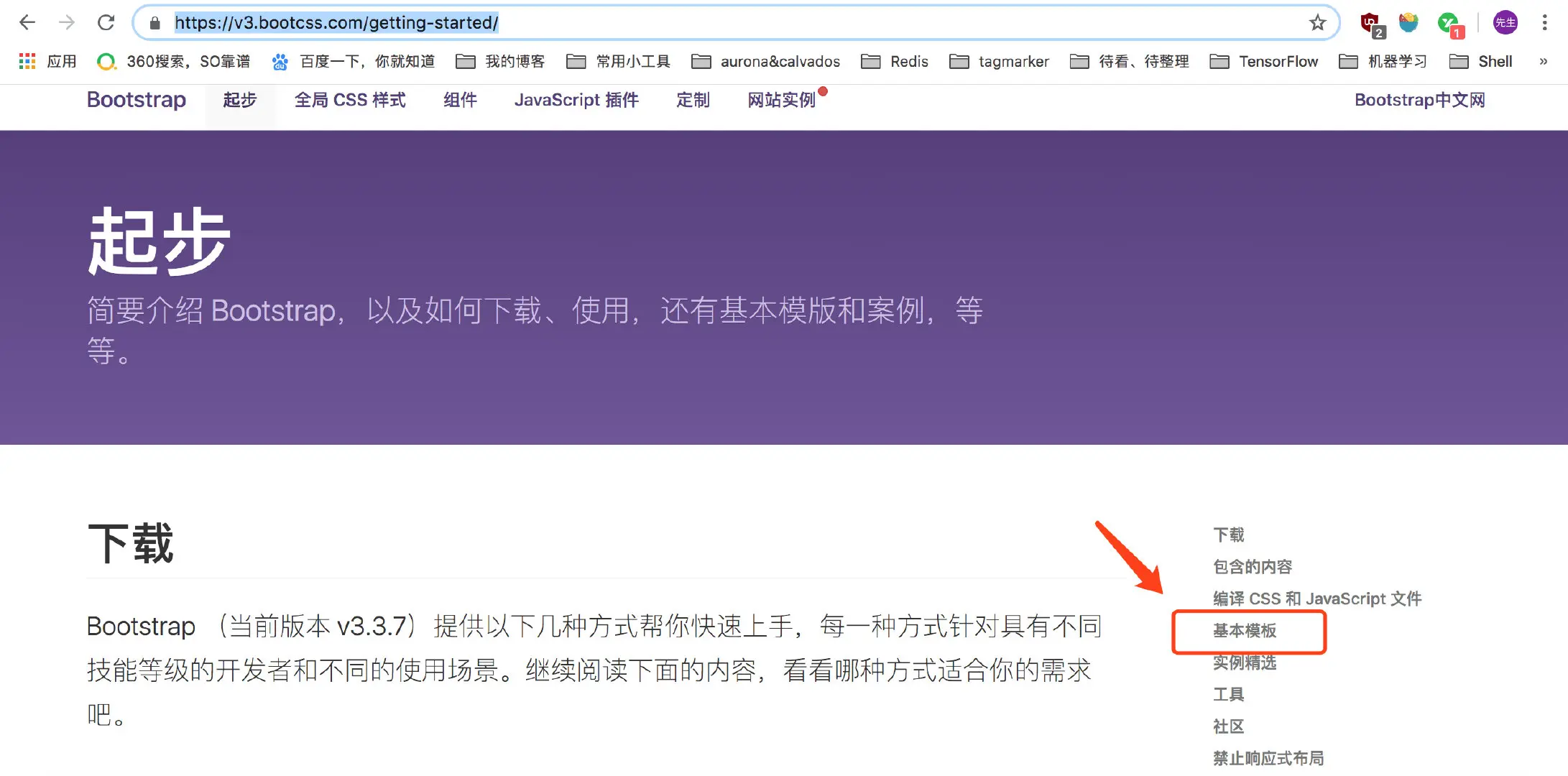
Task: Open 网站实例 nav link
Action: 781,100
